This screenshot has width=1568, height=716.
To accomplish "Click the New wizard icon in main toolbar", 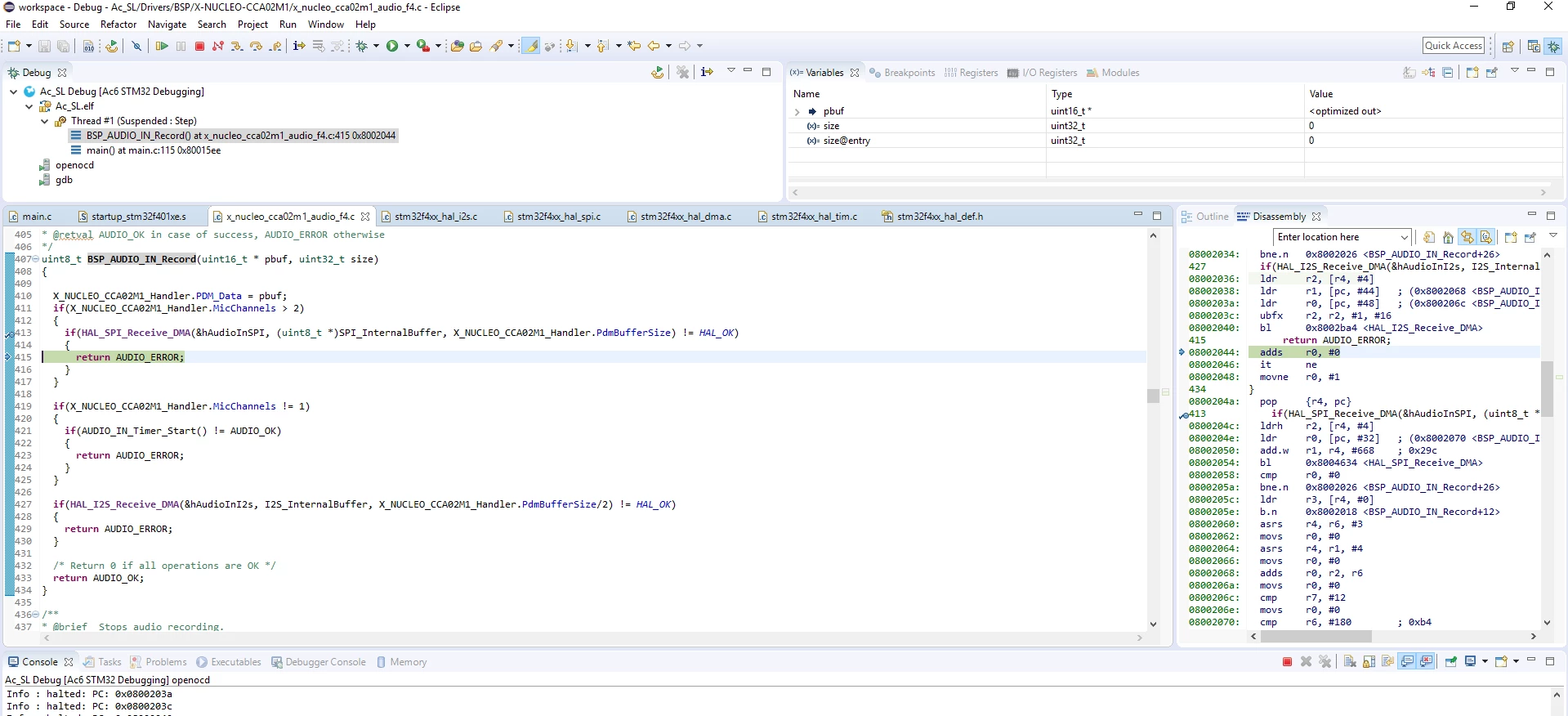I will click(14, 46).
